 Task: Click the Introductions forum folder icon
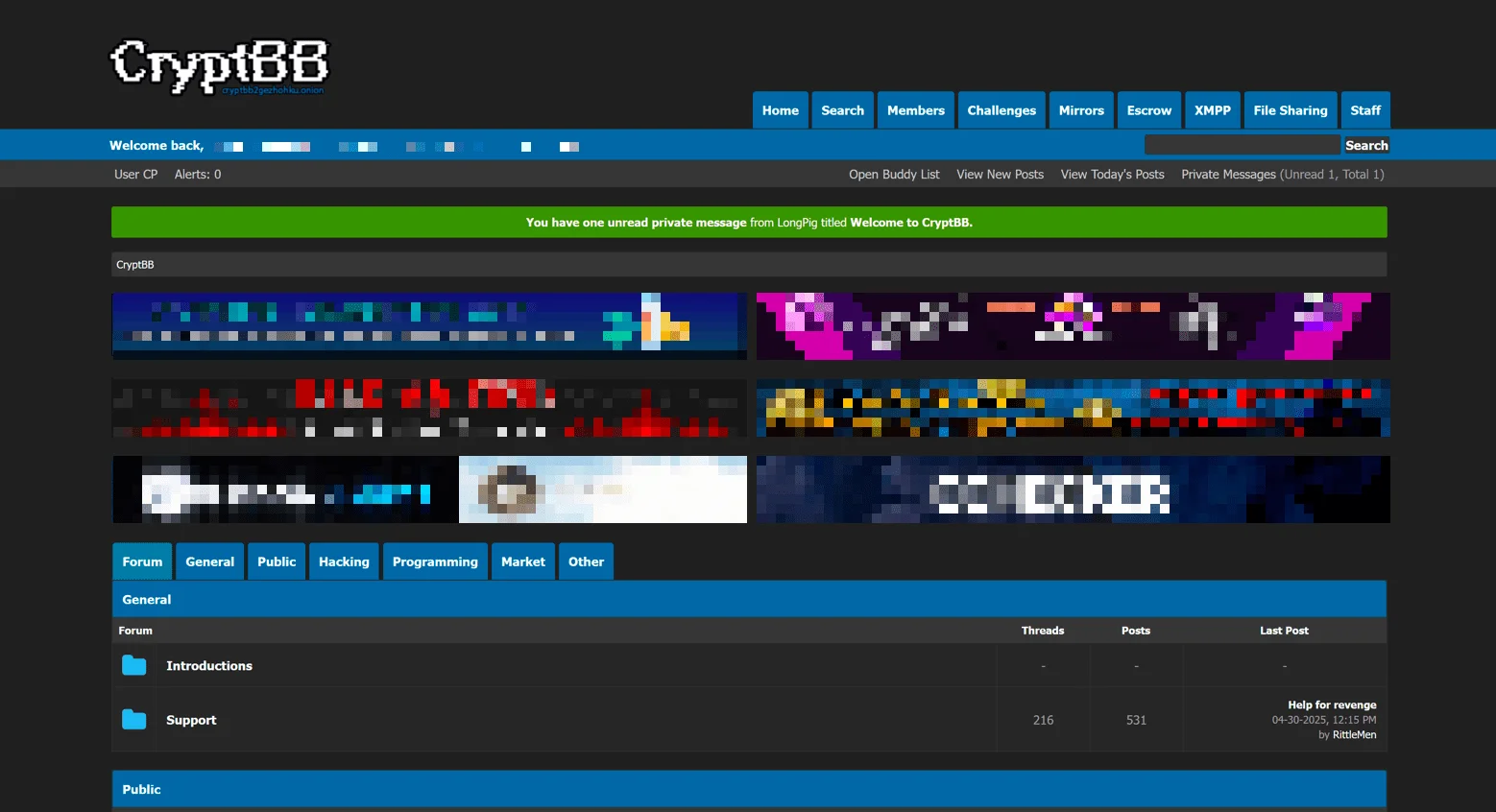(134, 665)
